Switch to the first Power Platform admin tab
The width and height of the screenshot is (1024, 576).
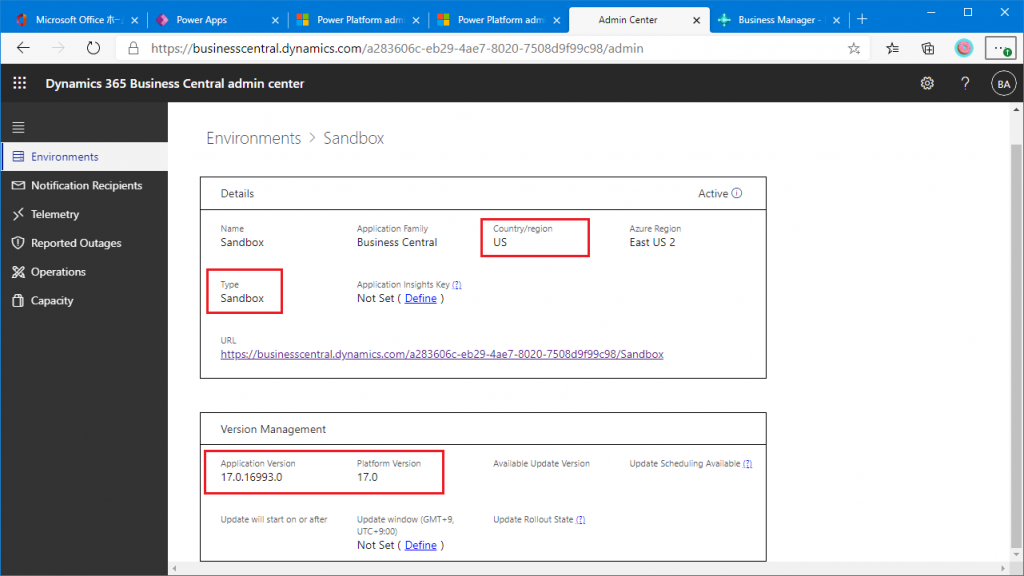(358, 20)
